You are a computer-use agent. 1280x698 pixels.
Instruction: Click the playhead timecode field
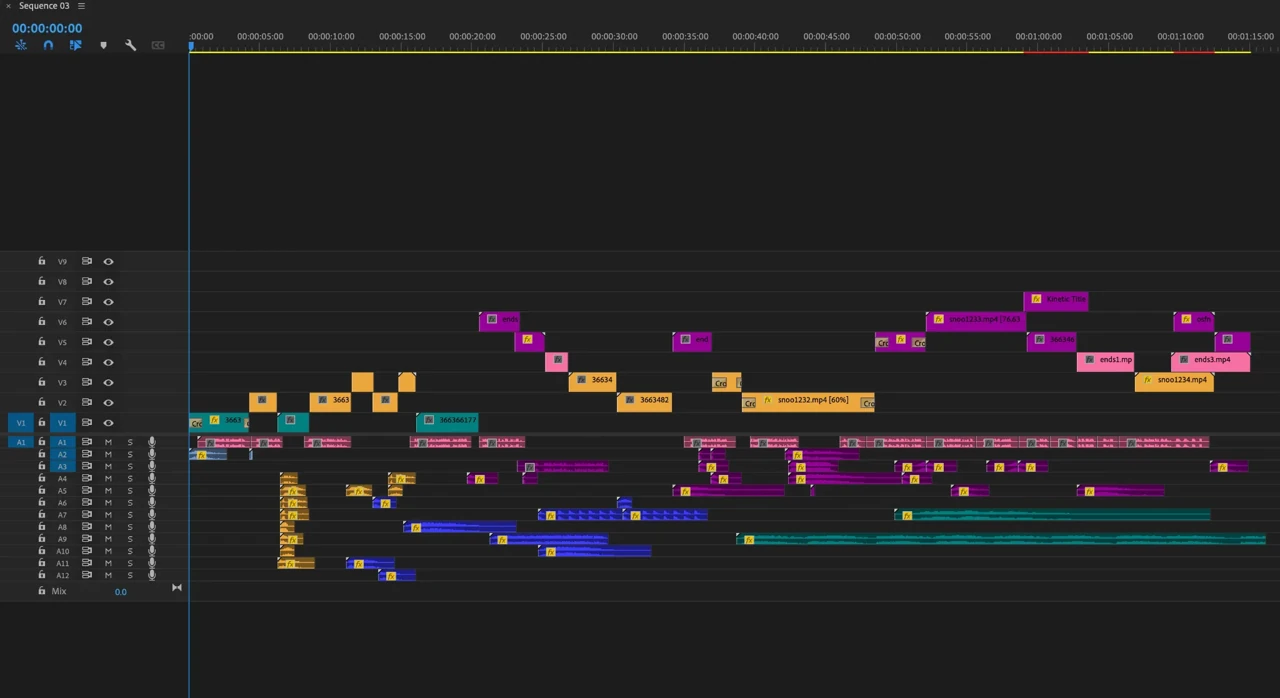[x=47, y=28]
